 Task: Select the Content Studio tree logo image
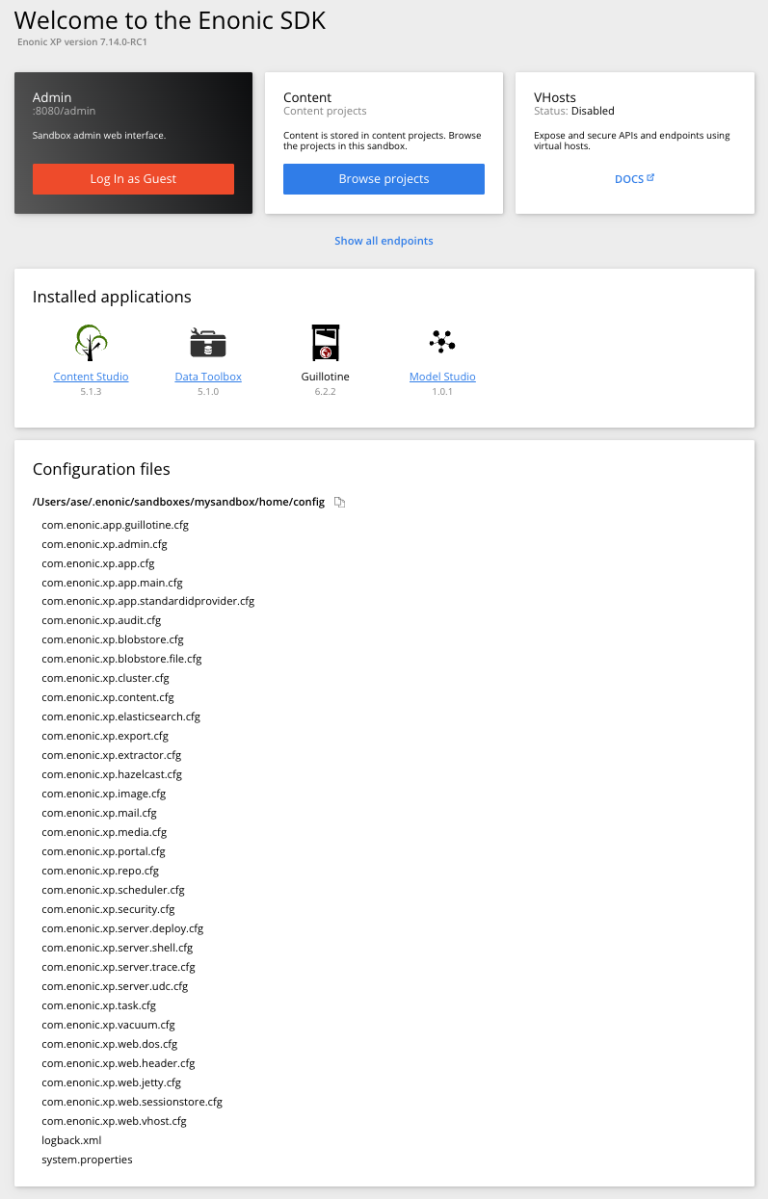coord(91,343)
